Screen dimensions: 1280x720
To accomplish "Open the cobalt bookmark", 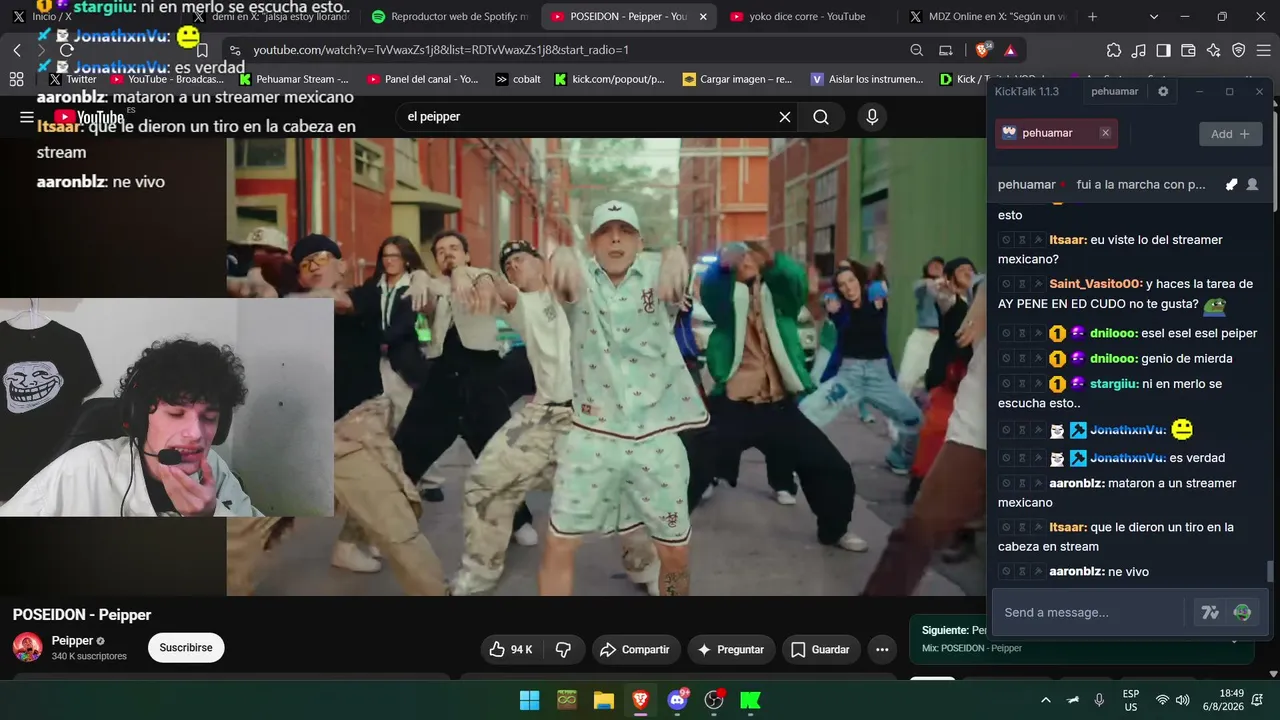I will (518, 79).
